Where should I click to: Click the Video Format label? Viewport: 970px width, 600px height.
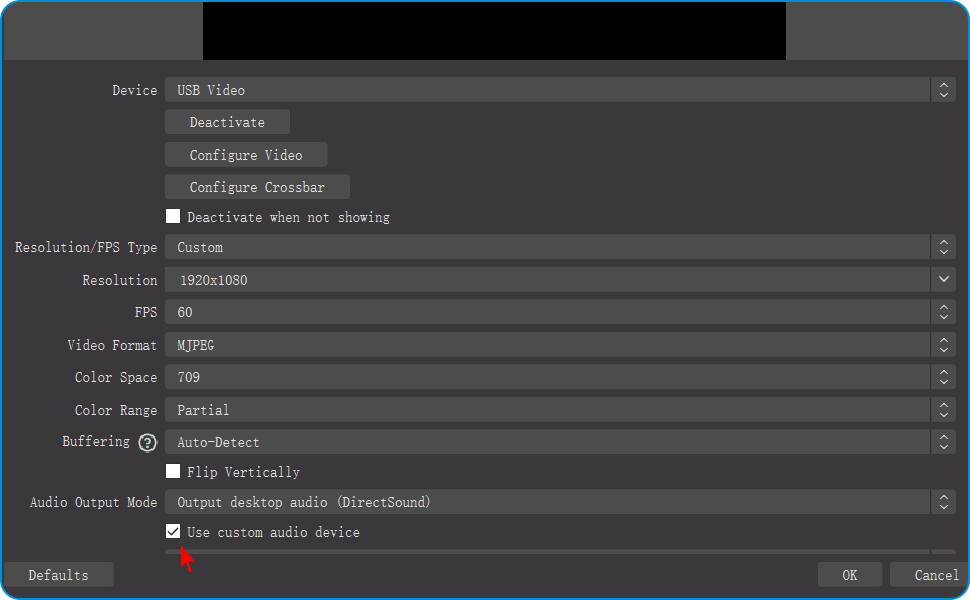(x=112, y=345)
